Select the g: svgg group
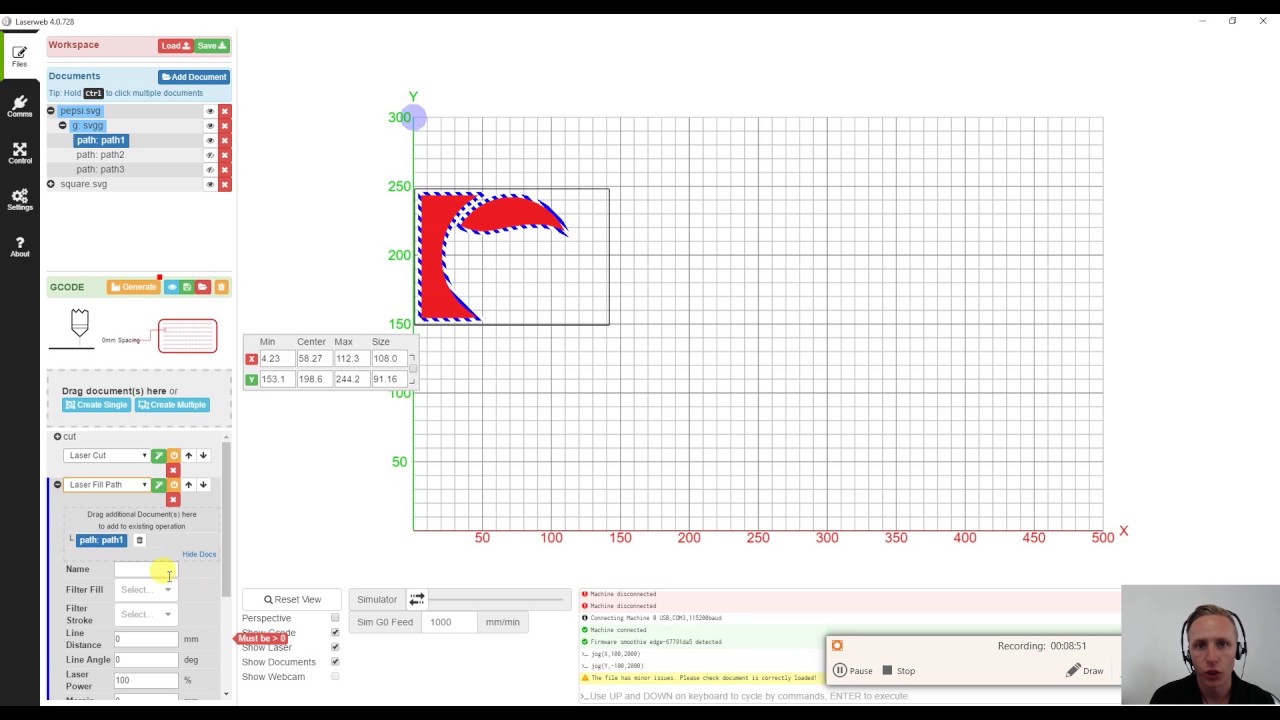 (88, 126)
